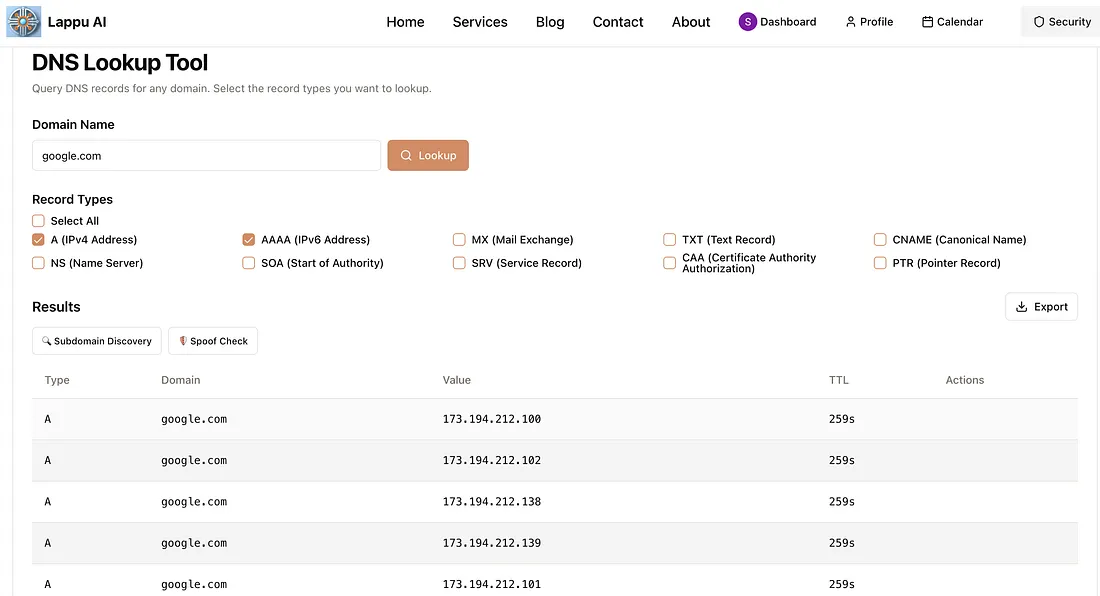Open the Contact menu item
The width and height of the screenshot is (1100, 596).
(617, 22)
